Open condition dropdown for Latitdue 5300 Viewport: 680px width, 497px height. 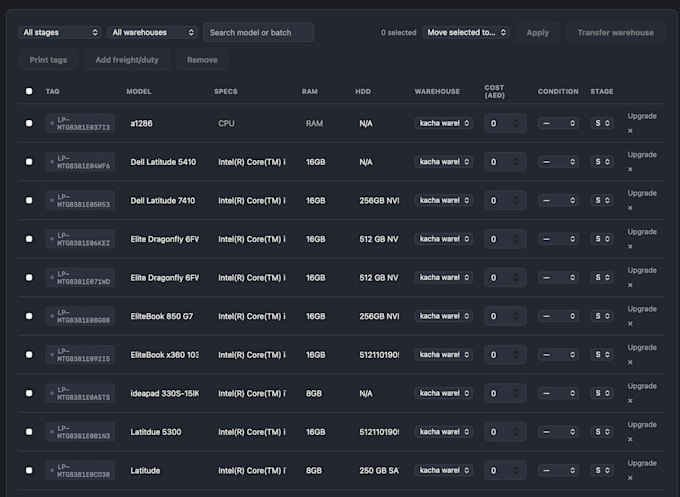tap(558, 432)
